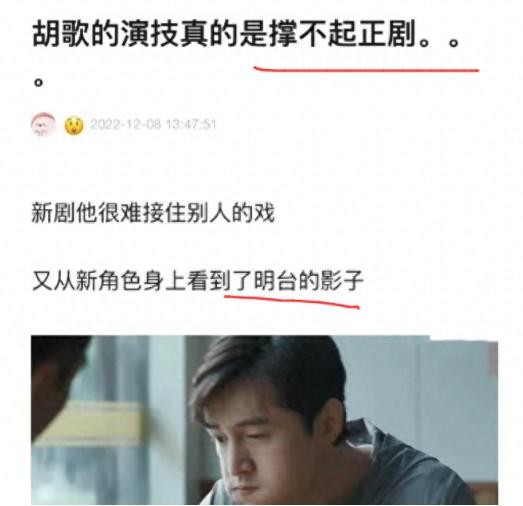Select the date portion 2022-12-08
The width and height of the screenshot is (523, 506).
tap(126, 124)
